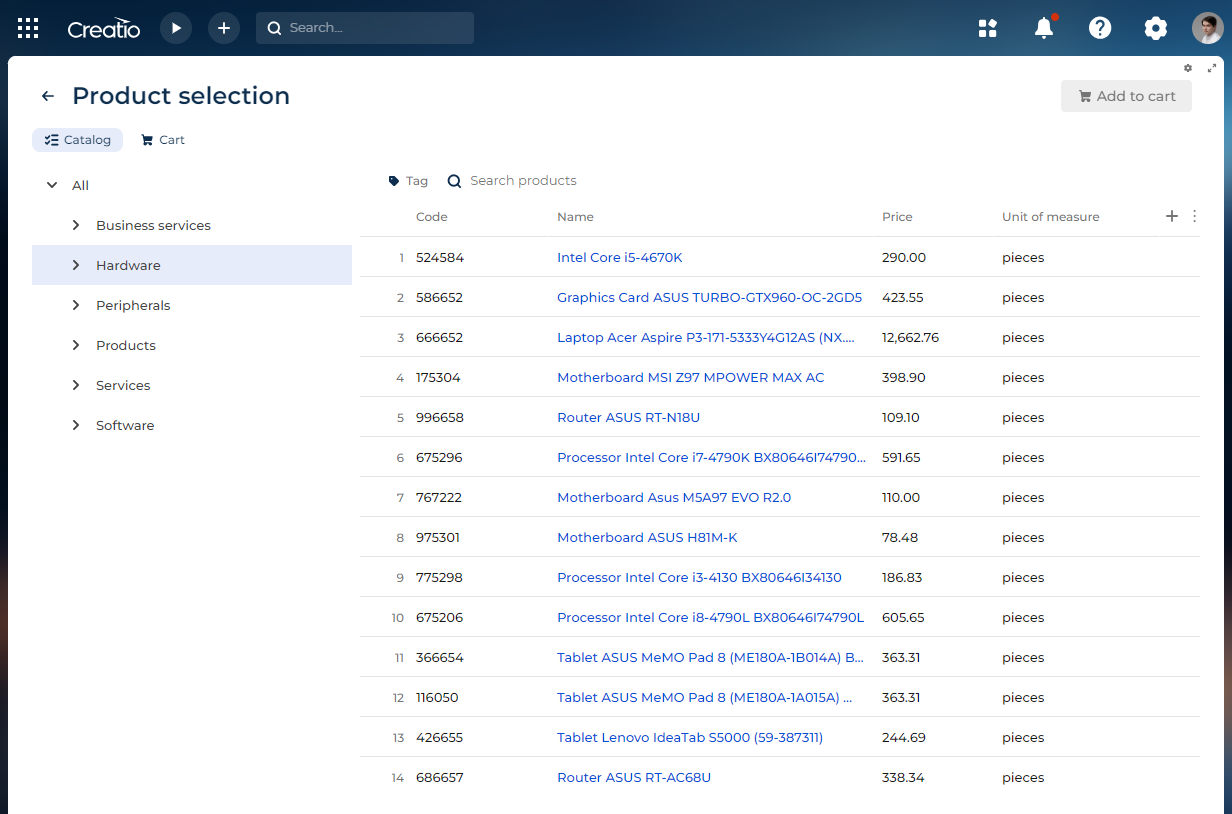1232x814 pixels.
Task: Open Processor Intel Core i3-4130 link
Action: tap(699, 577)
